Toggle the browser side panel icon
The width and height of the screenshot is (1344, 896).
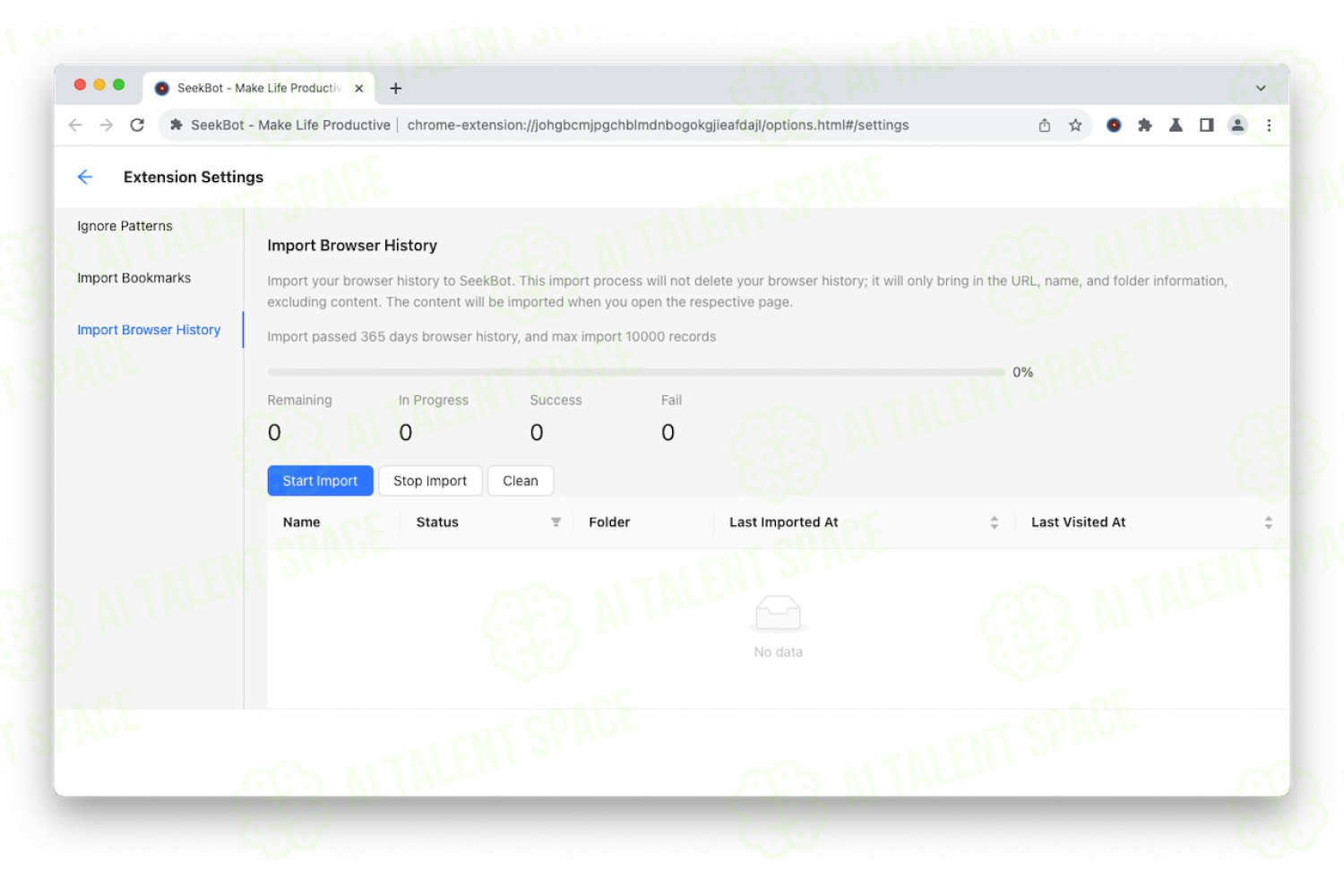1207,125
